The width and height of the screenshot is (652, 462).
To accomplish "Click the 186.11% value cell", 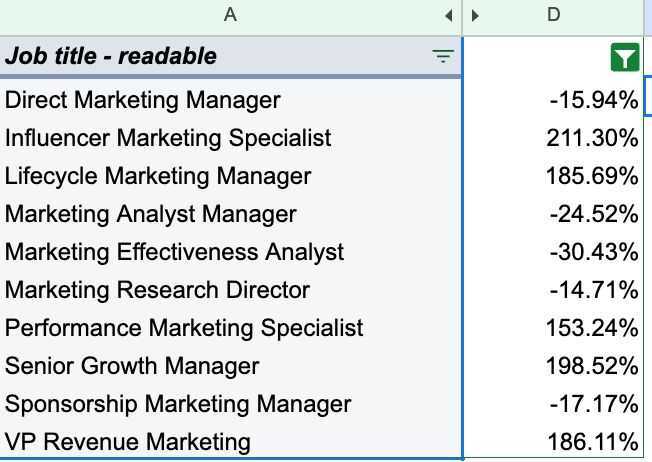I will 553,441.
